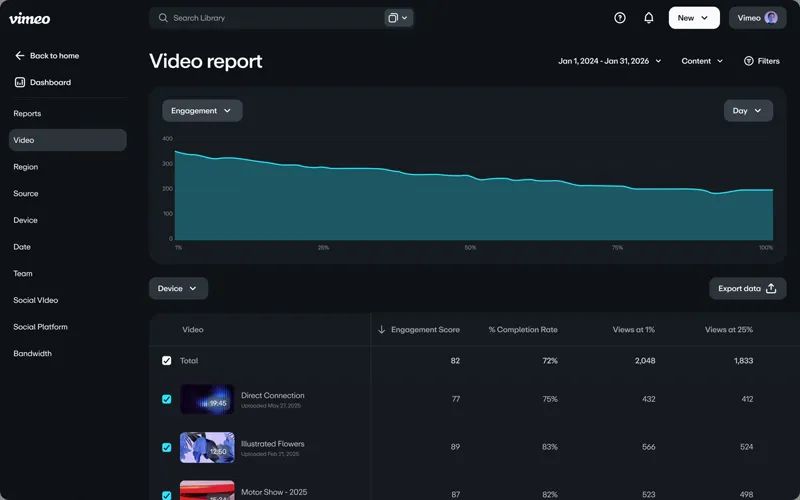Expand the Device breakdown dropdown
Viewport: 800px width, 500px height.
[178, 289]
